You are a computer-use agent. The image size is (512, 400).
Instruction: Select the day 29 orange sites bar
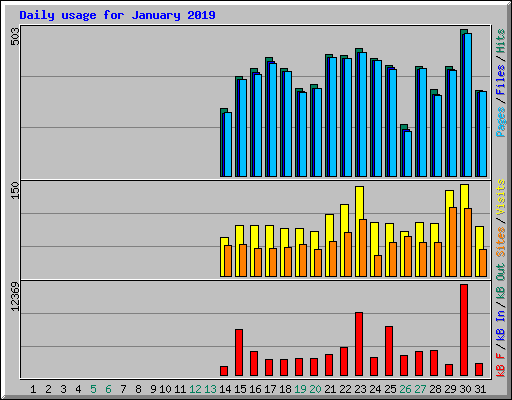pos(453,242)
